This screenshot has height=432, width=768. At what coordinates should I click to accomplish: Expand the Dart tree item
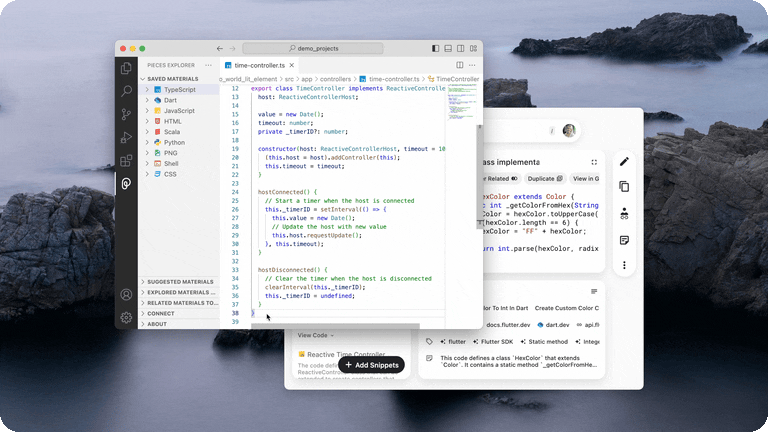pos(147,100)
